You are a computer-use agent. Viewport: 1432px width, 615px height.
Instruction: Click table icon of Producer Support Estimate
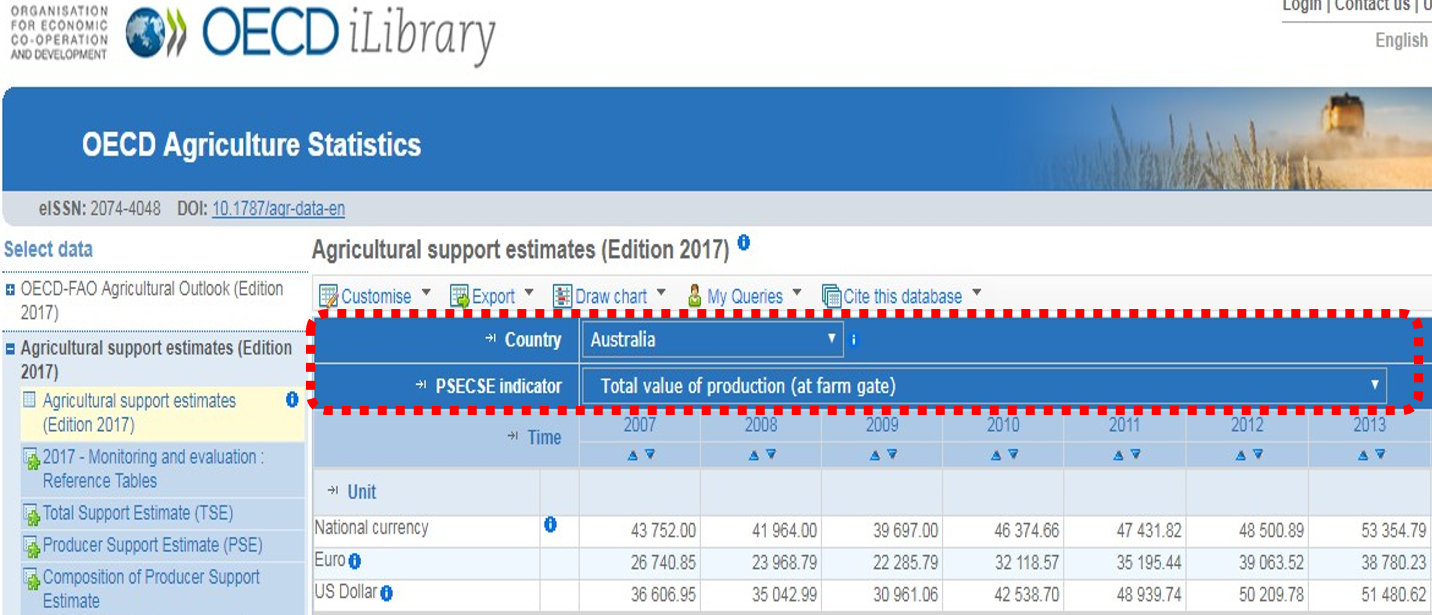tap(31, 546)
